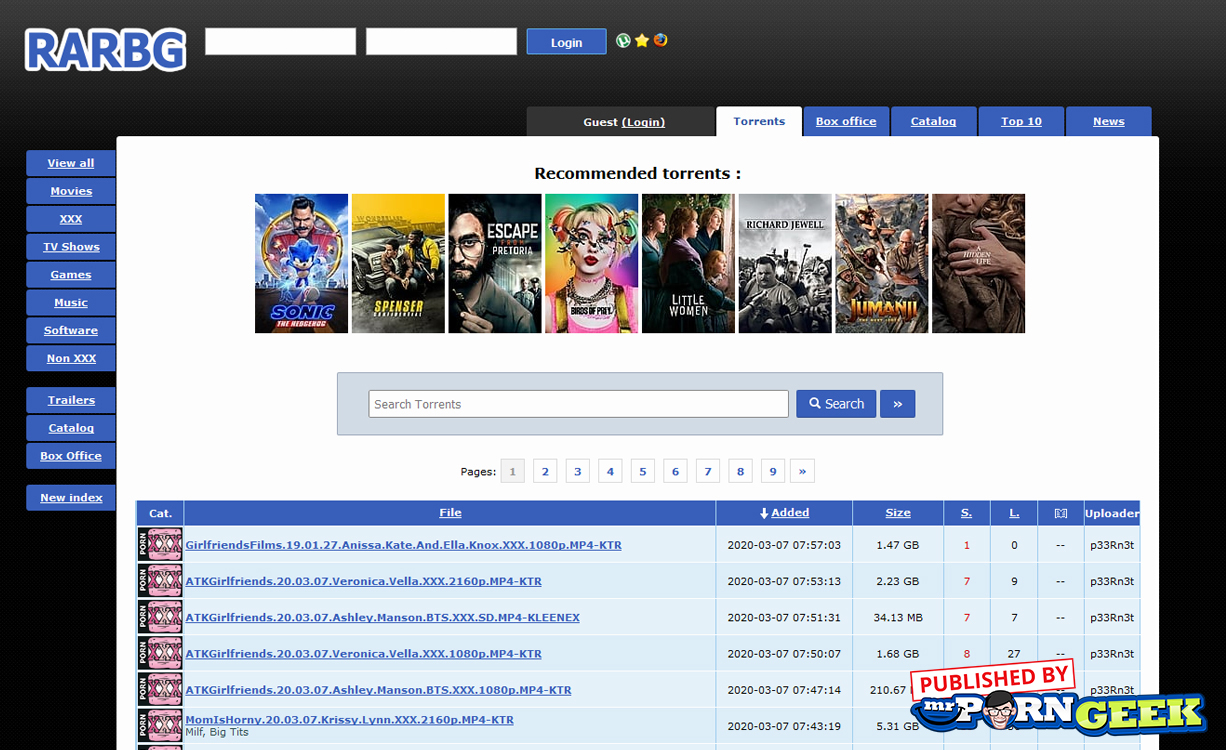
Task: Click category icon for MomIsHorny Krissy.Lynn row
Action: 160,725
